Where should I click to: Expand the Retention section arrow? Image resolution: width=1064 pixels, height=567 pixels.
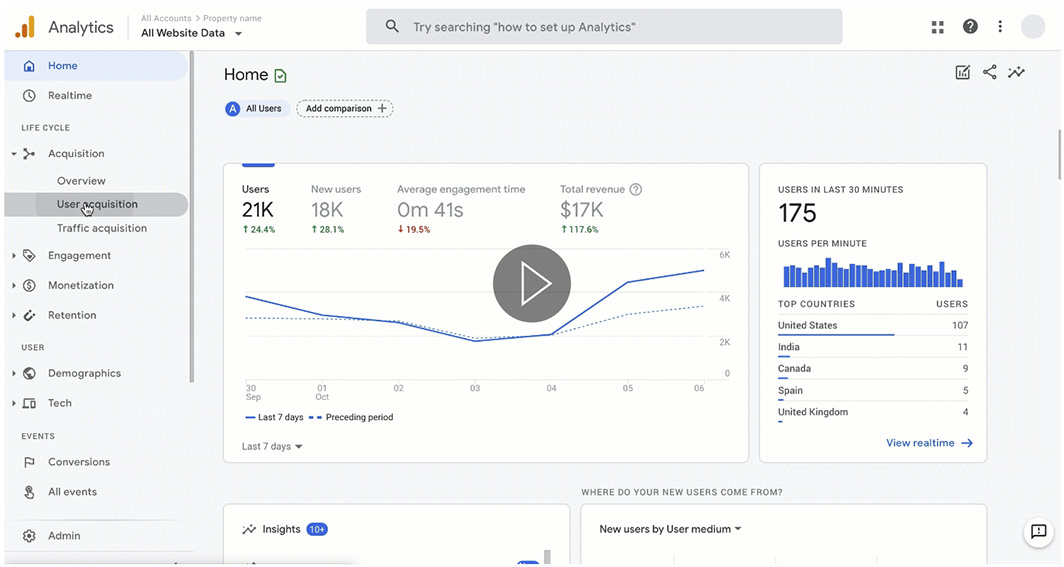(14, 315)
